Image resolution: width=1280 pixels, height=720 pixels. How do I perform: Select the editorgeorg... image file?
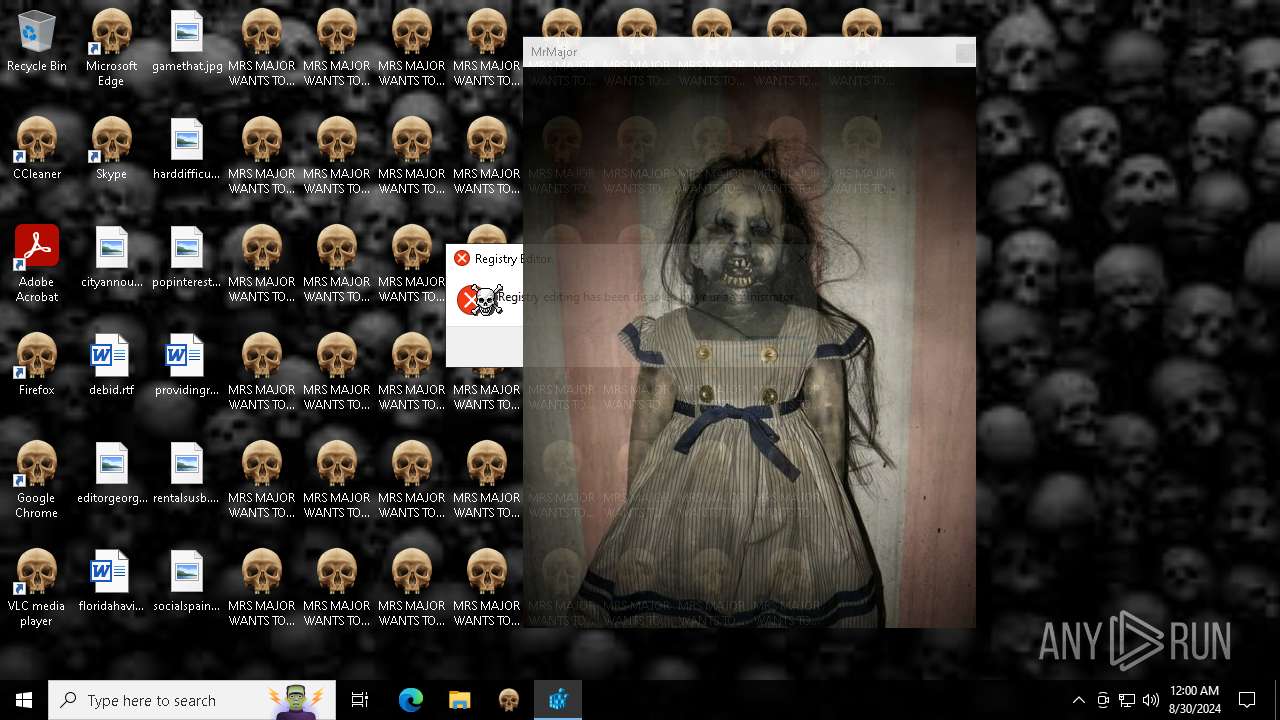coord(111,473)
